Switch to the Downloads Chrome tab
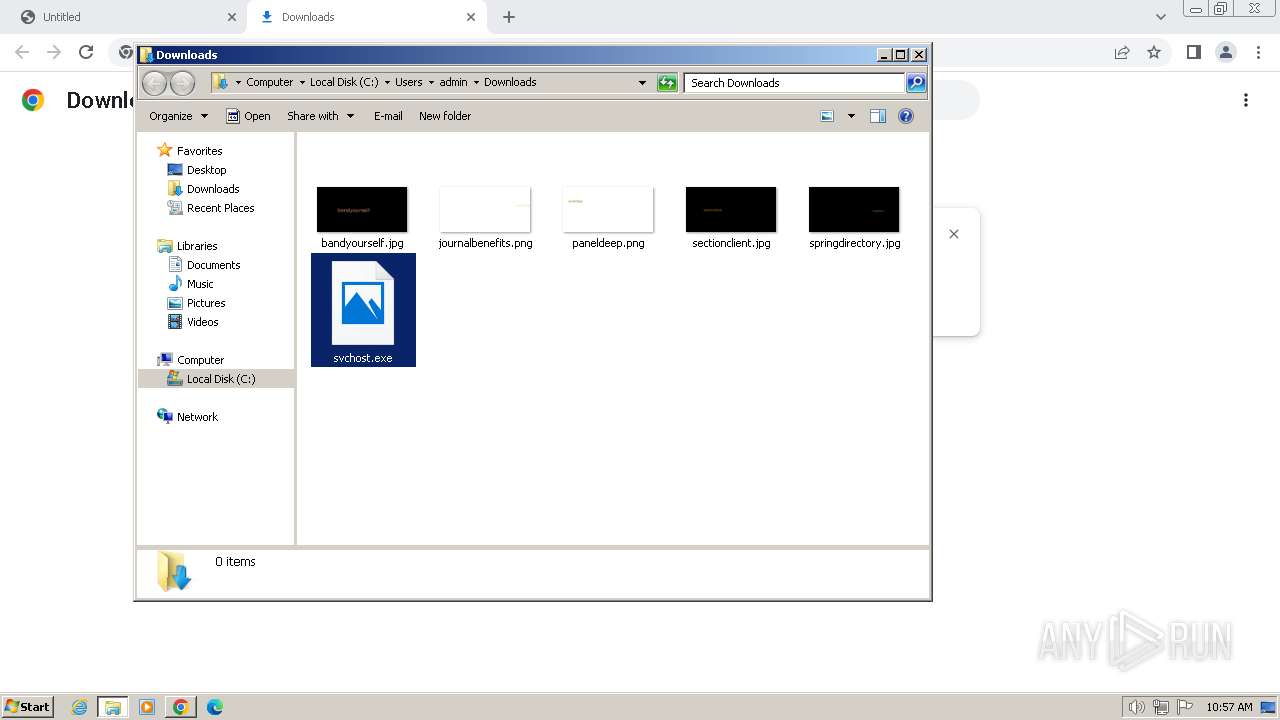 pyautogui.click(x=365, y=17)
